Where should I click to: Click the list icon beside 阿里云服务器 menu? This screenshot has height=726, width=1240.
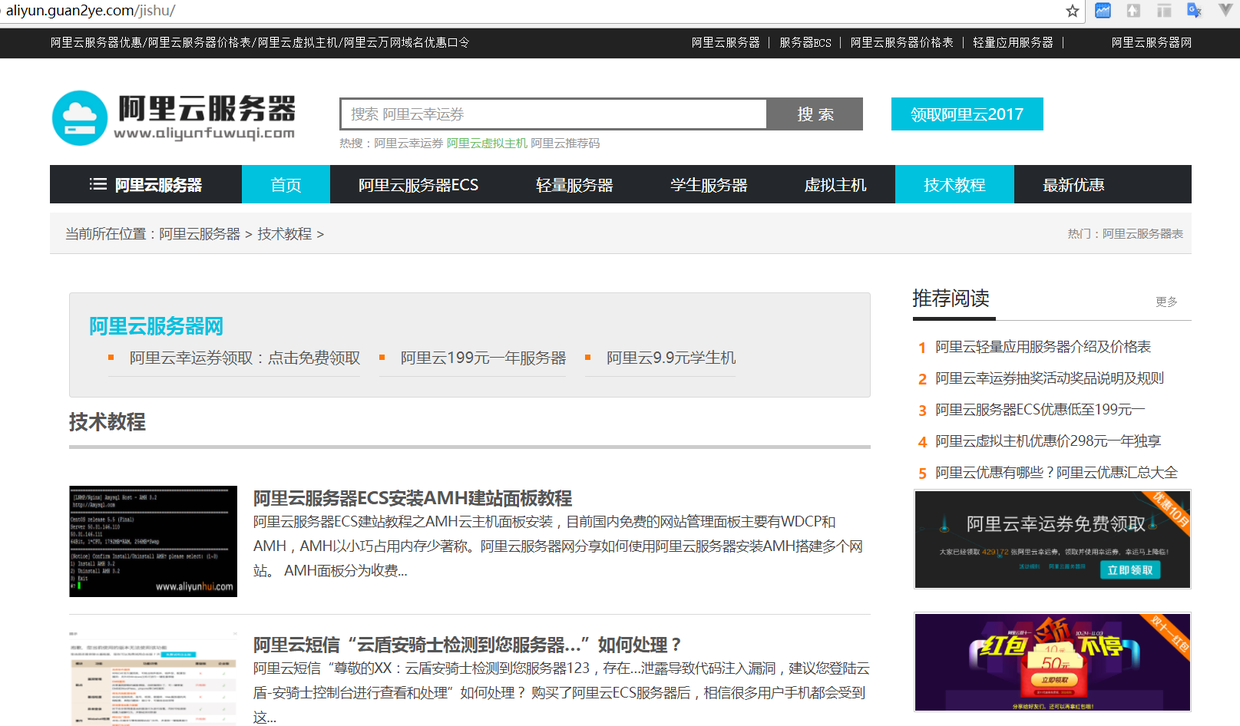coord(98,185)
